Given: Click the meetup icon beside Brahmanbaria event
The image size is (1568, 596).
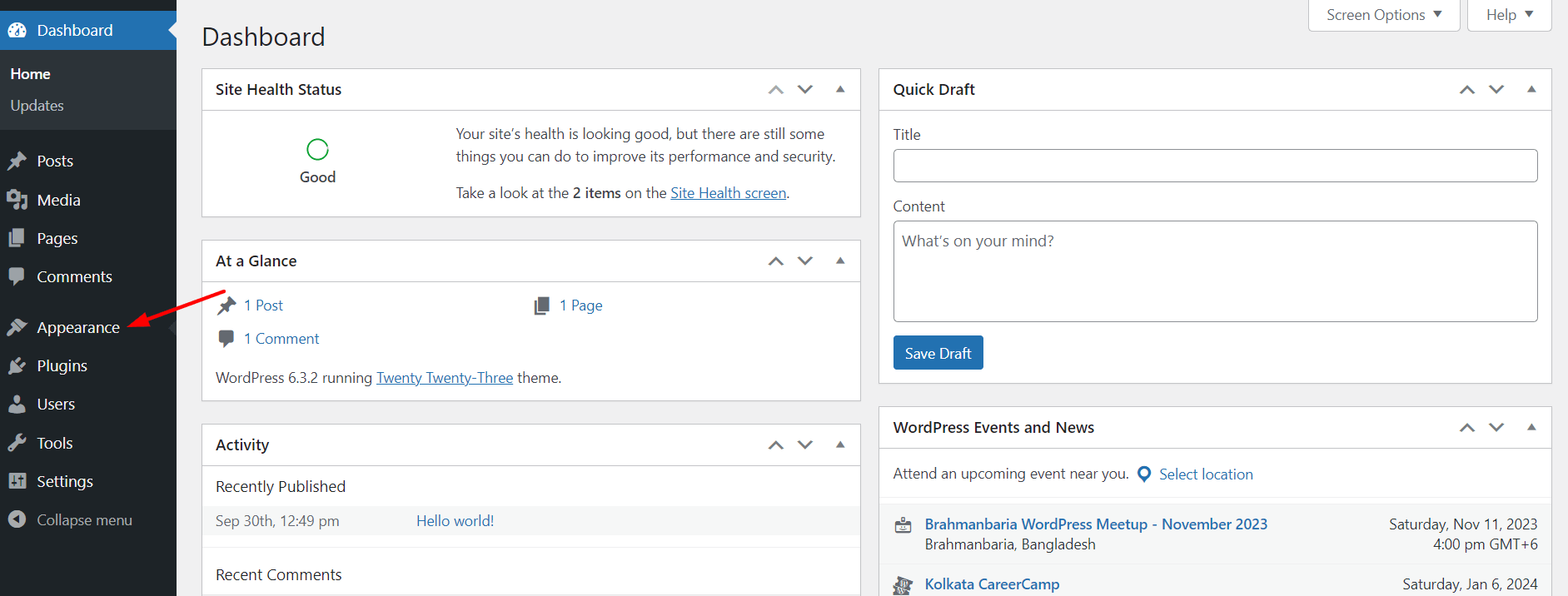Looking at the screenshot, I should pos(903,525).
